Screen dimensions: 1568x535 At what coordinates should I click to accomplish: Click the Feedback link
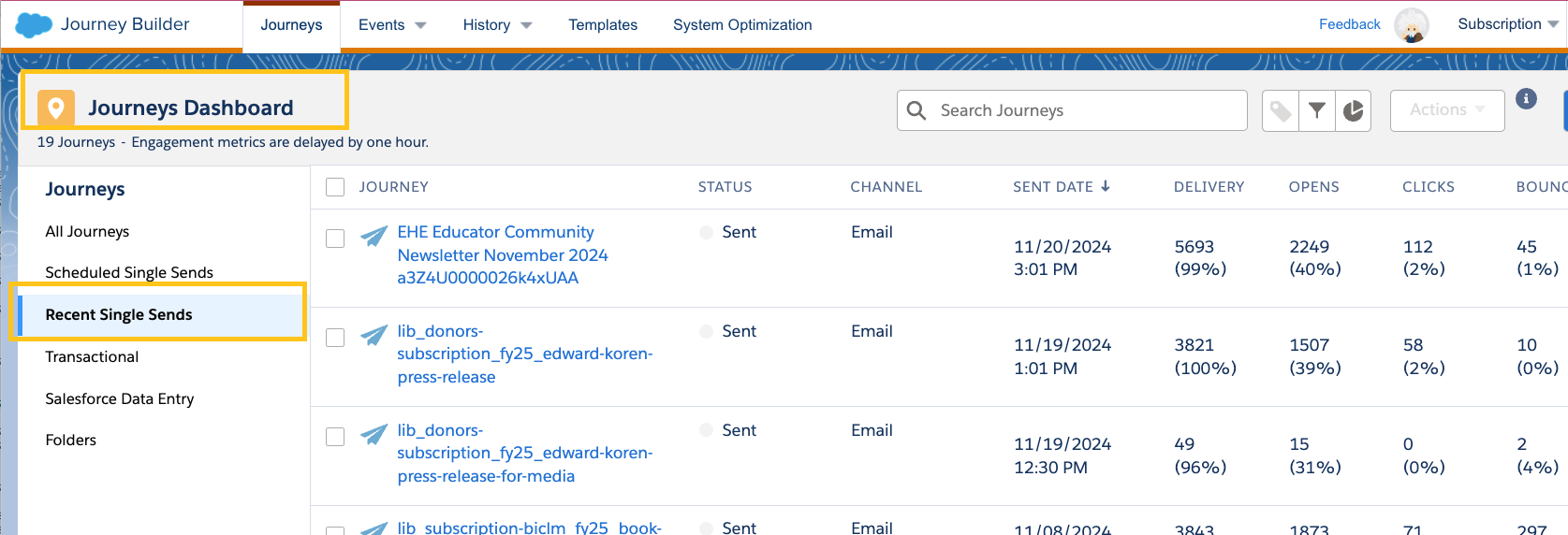[1349, 24]
